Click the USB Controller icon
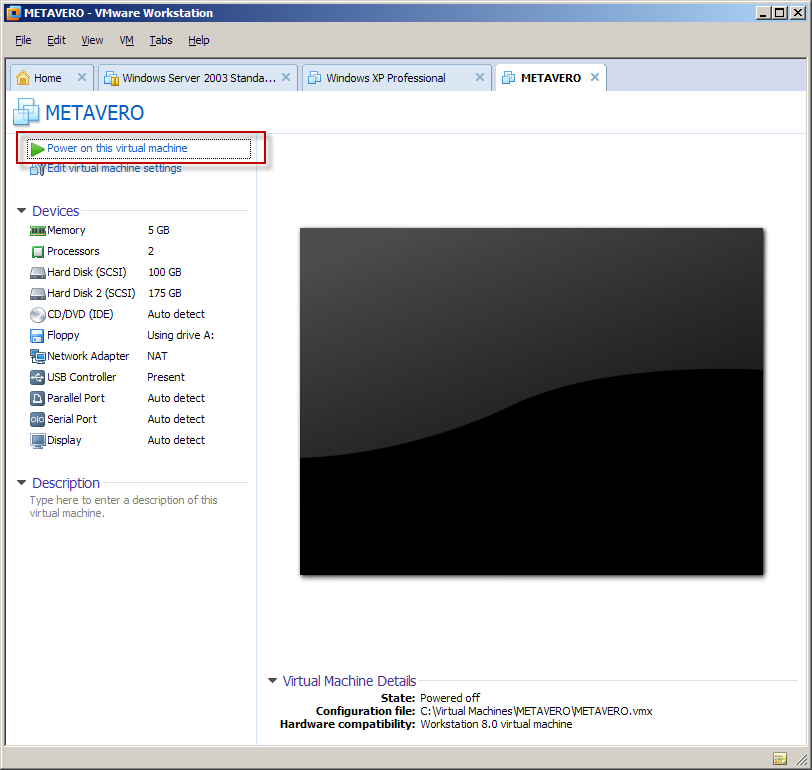 coord(37,377)
